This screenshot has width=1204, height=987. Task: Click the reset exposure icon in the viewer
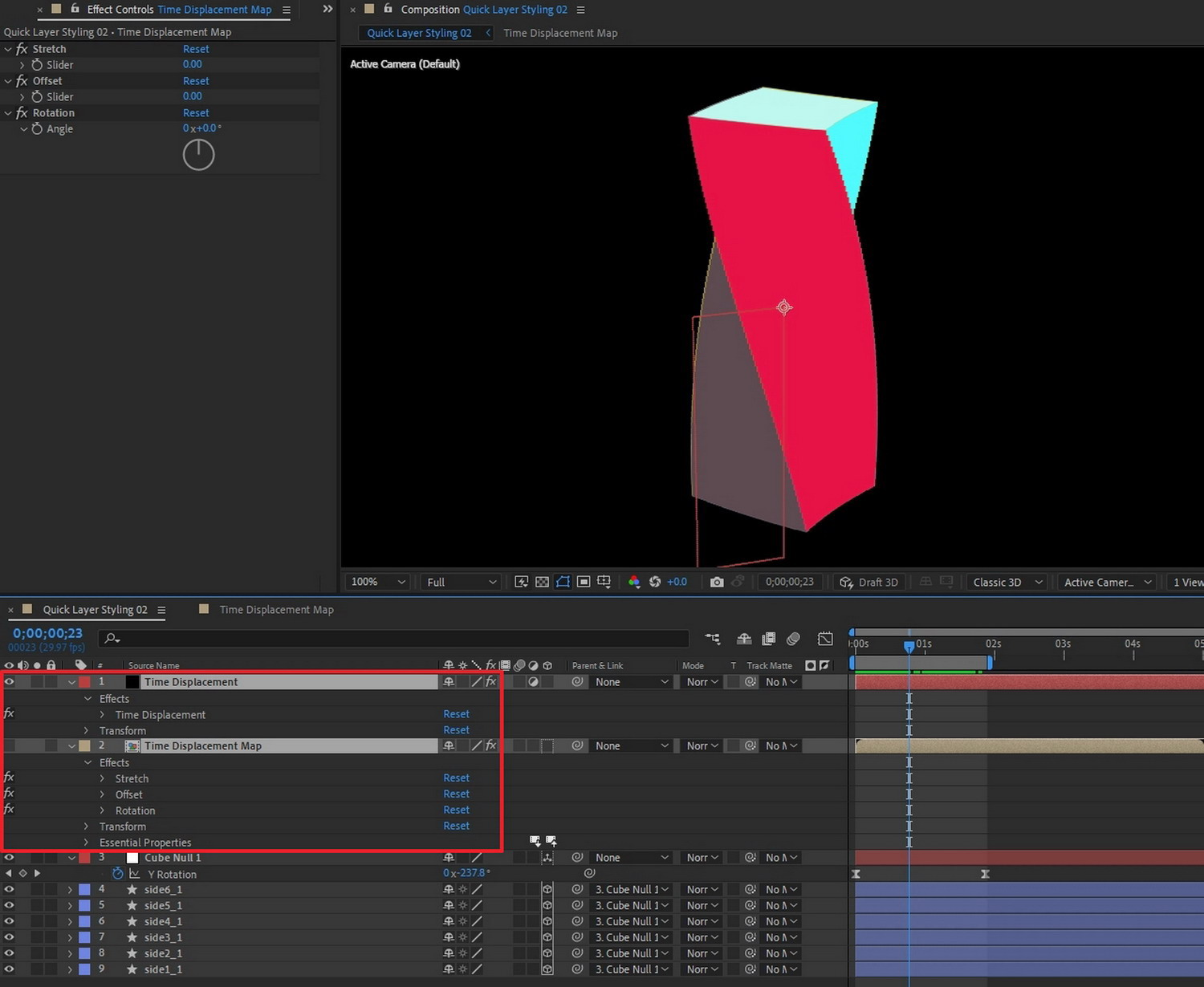pos(655,582)
